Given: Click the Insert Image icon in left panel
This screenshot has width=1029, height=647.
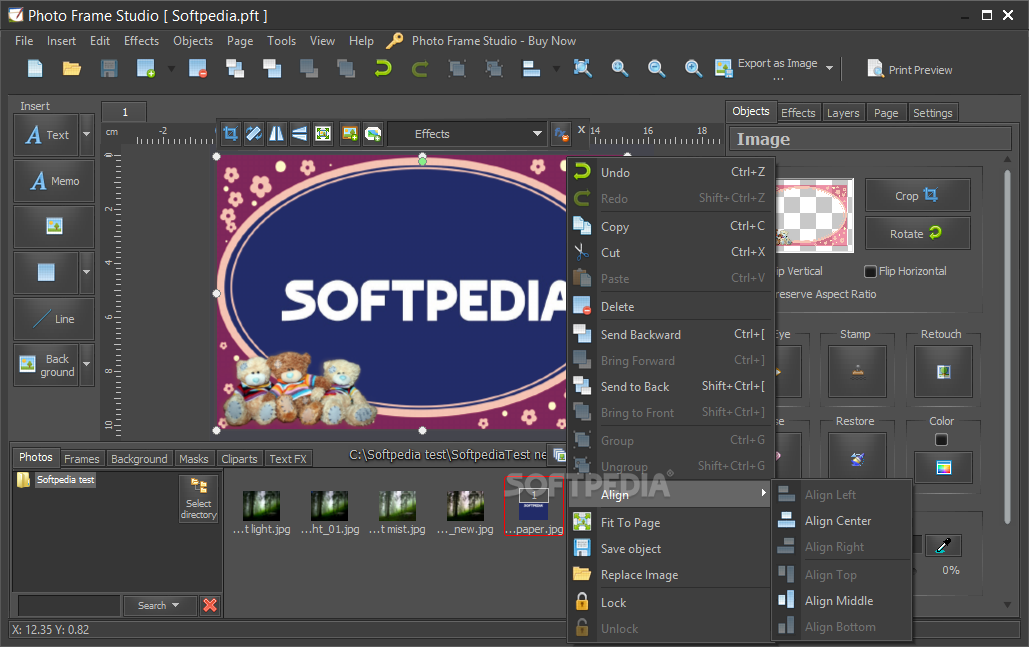Looking at the screenshot, I should pos(54,226).
